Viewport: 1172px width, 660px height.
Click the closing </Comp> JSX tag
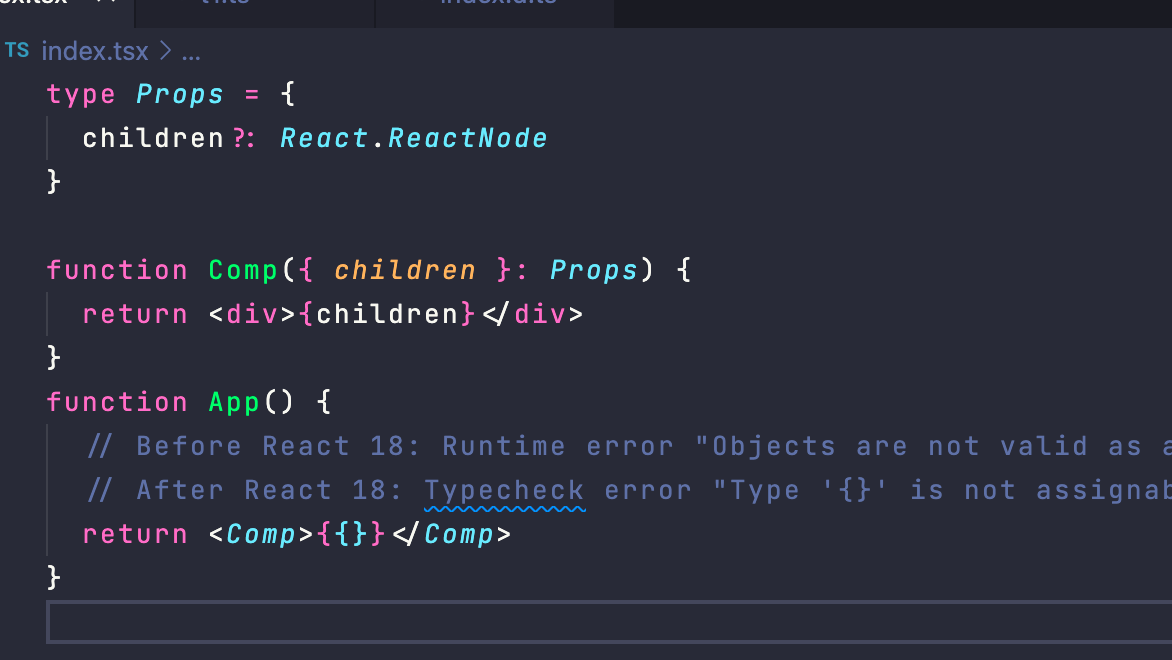(x=452, y=534)
